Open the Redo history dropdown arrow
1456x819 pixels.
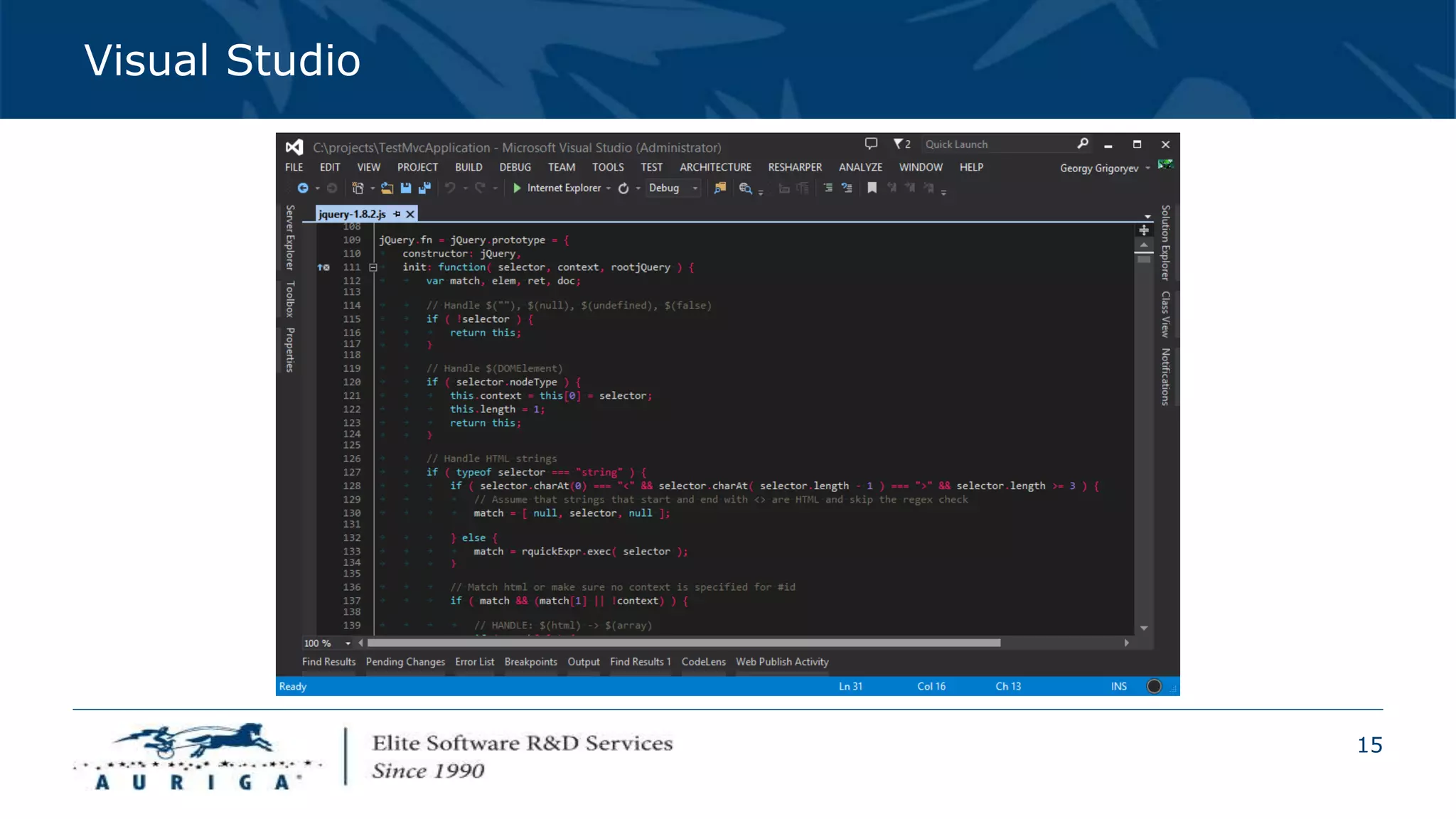point(495,189)
